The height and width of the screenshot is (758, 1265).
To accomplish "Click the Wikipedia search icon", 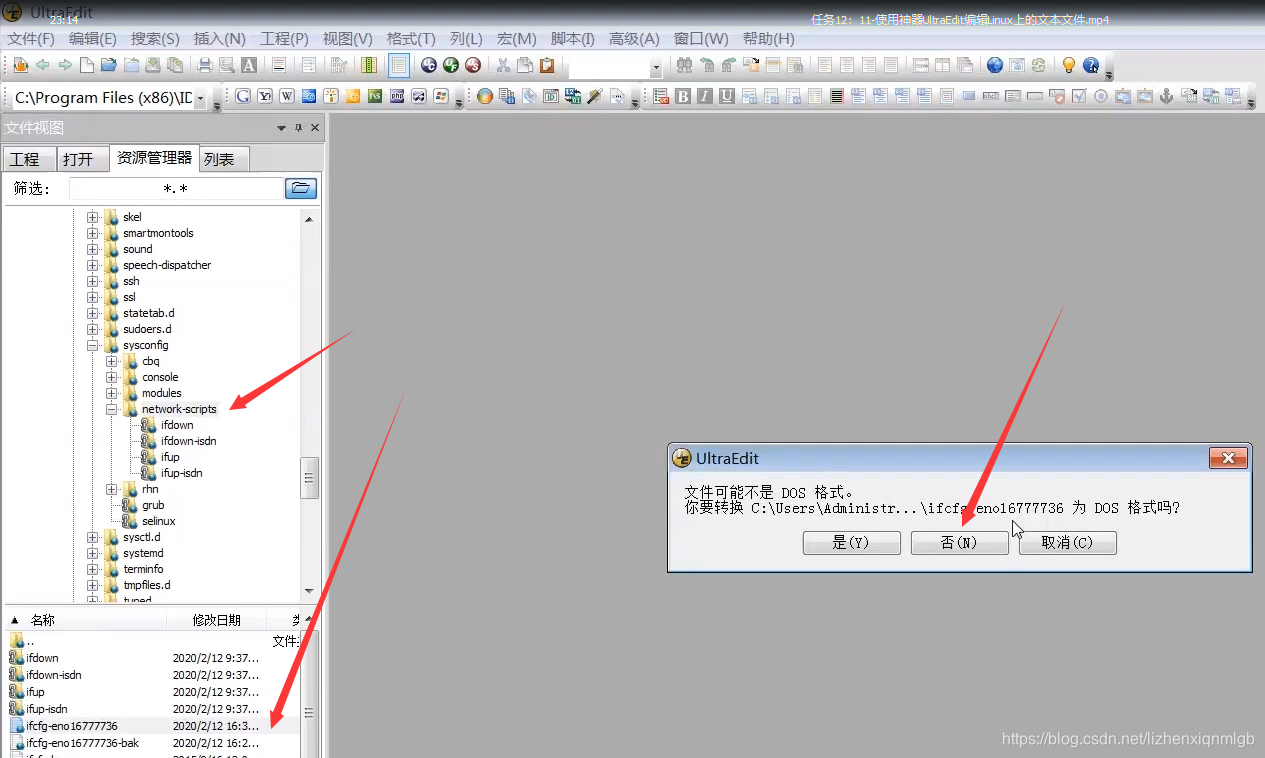I will (287, 96).
